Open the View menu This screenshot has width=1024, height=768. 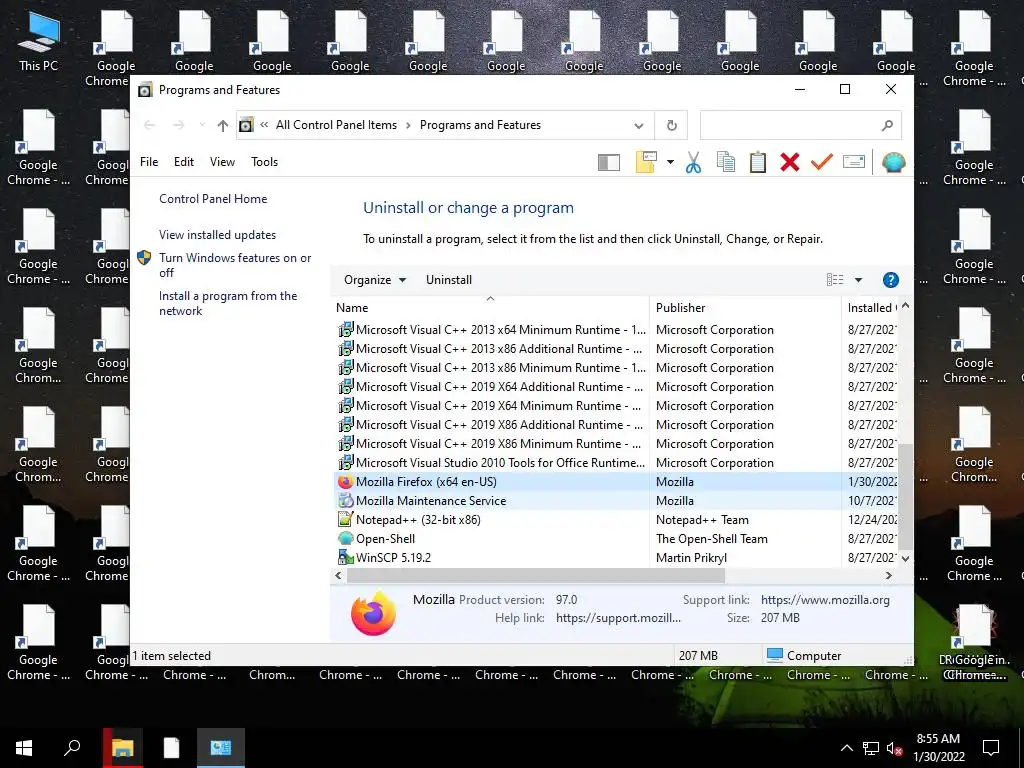(222, 162)
